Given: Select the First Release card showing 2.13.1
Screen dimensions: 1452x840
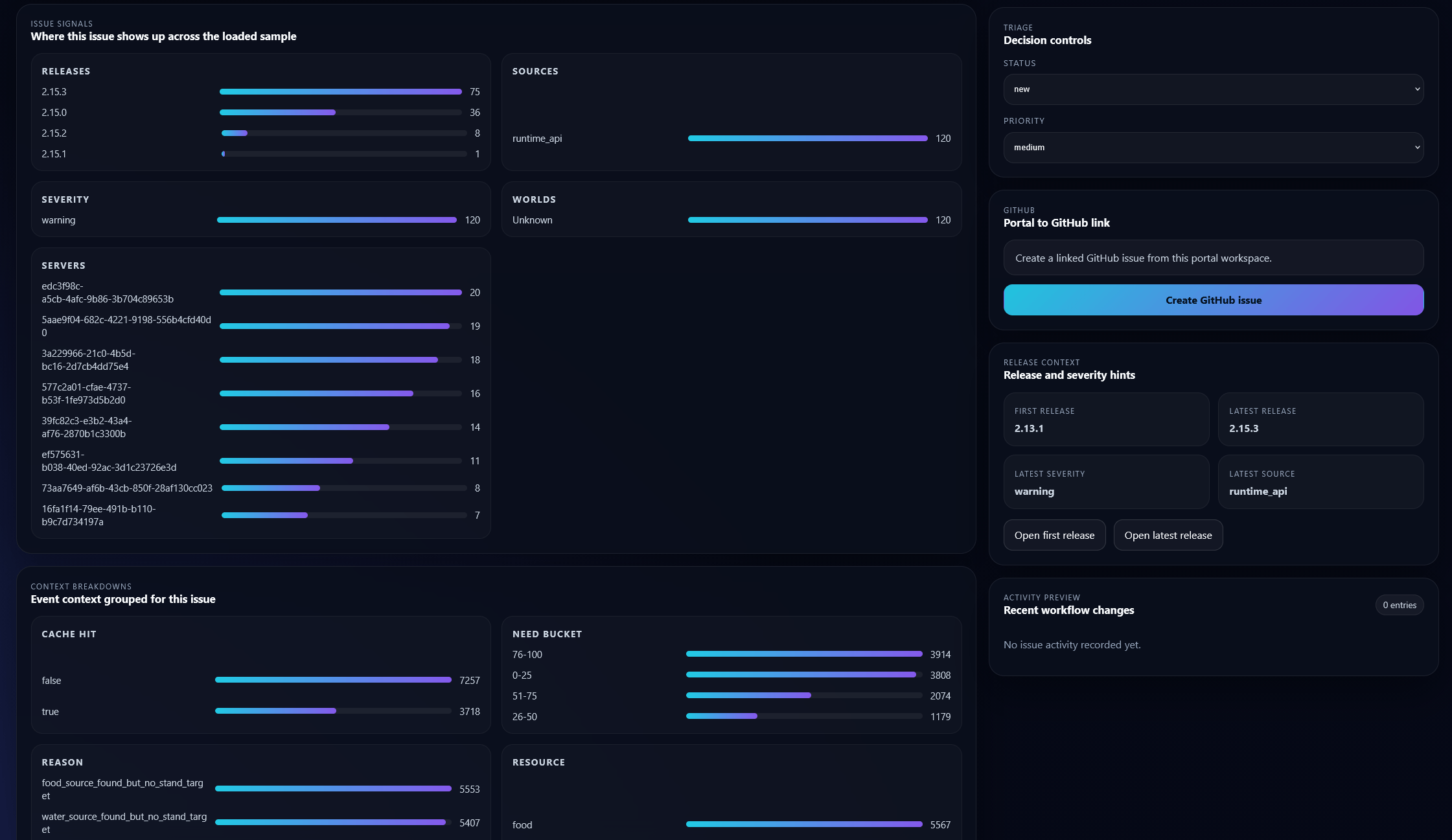Looking at the screenshot, I should (1106, 419).
